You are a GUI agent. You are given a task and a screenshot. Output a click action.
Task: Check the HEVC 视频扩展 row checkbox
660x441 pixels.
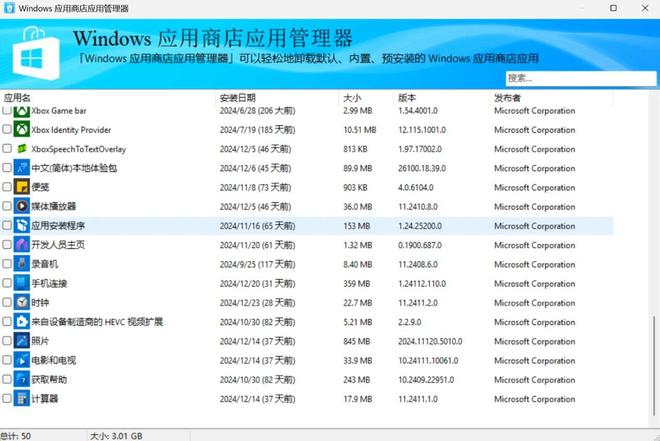(7, 321)
